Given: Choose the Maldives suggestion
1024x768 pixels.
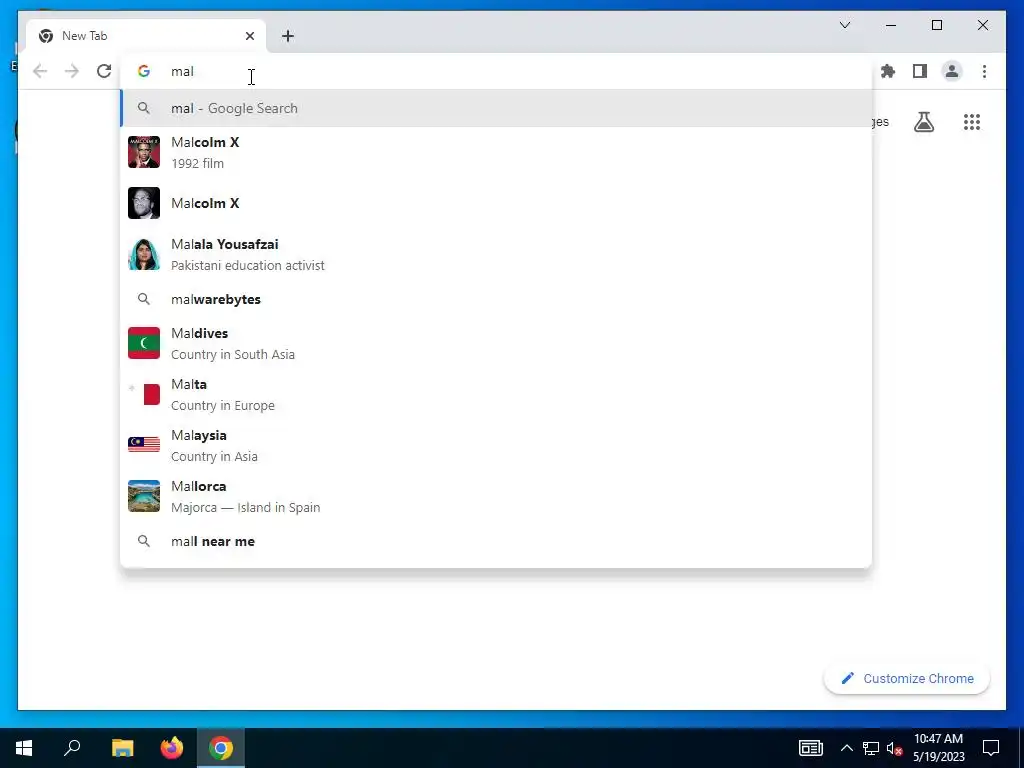Looking at the screenshot, I should click(496, 344).
